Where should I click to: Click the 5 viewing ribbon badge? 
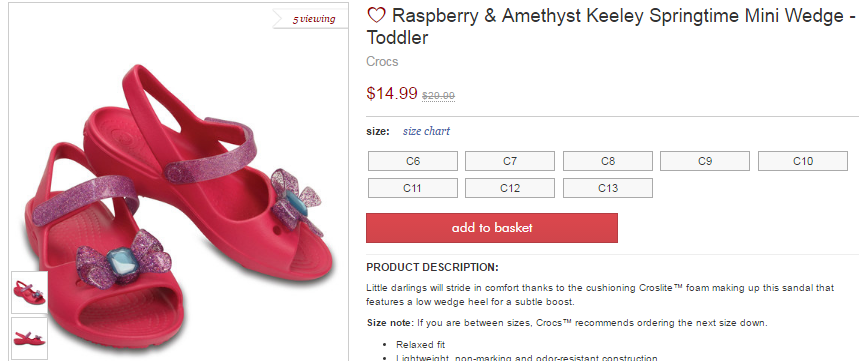(x=311, y=19)
